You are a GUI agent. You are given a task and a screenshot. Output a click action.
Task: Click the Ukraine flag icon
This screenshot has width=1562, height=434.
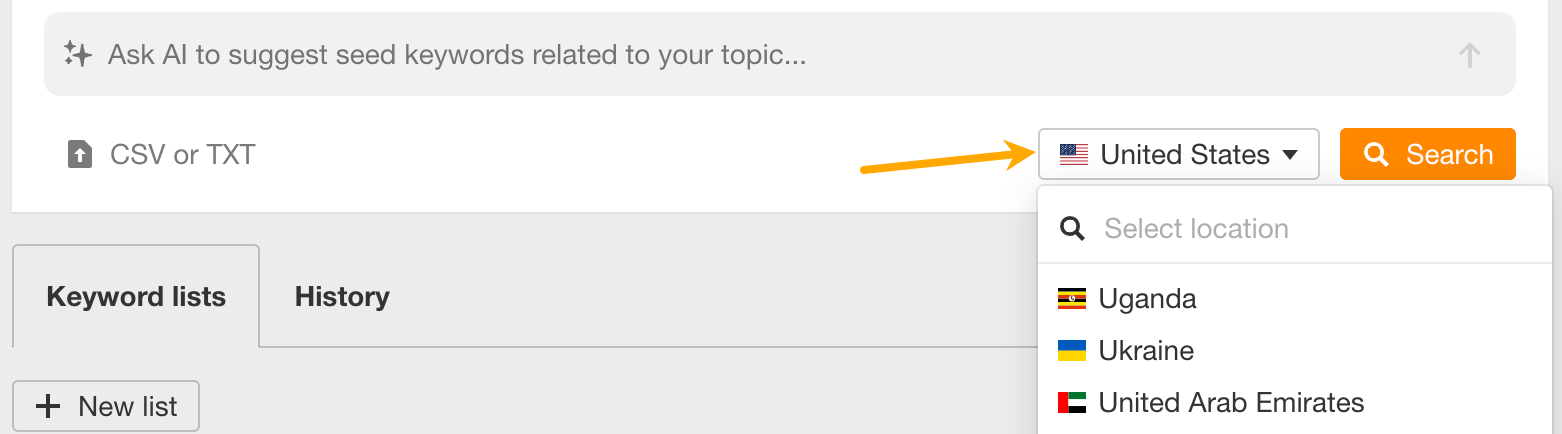click(1072, 351)
